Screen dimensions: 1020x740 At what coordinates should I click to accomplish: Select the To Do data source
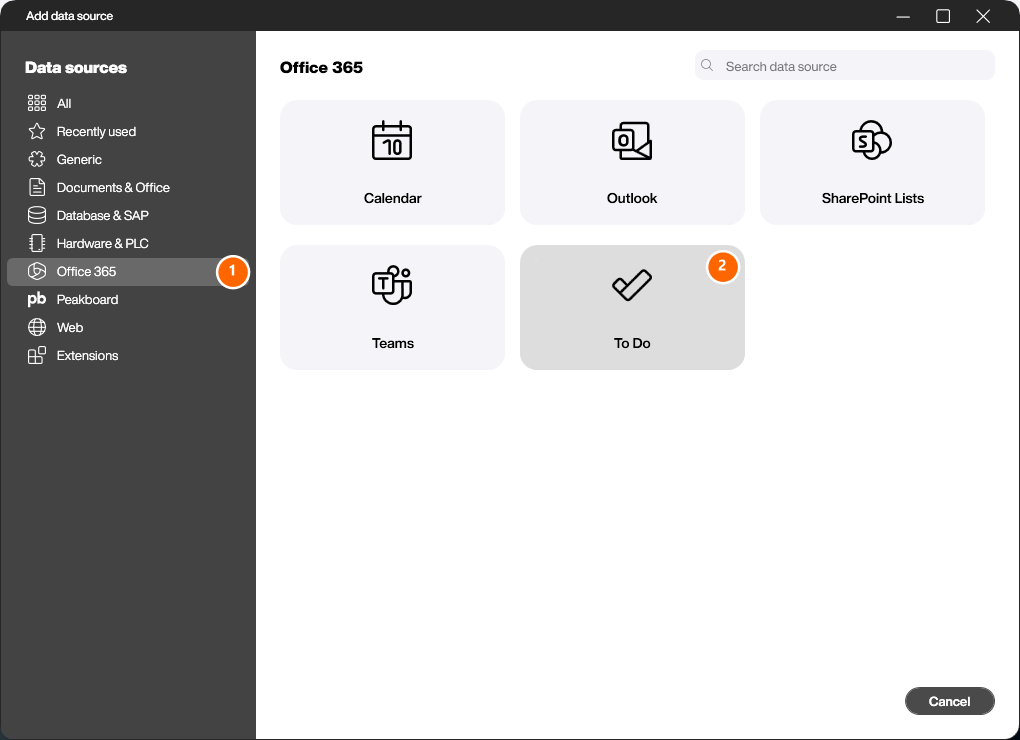tap(632, 308)
